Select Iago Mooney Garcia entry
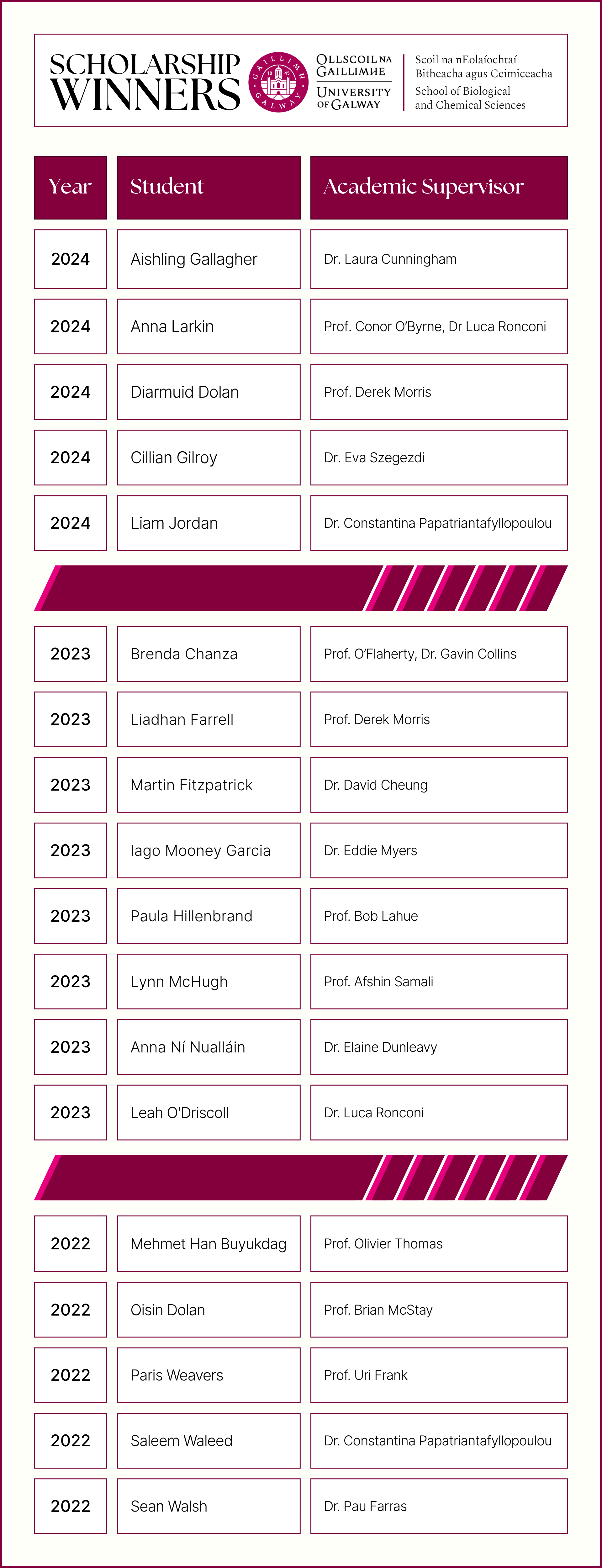 (x=208, y=850)
